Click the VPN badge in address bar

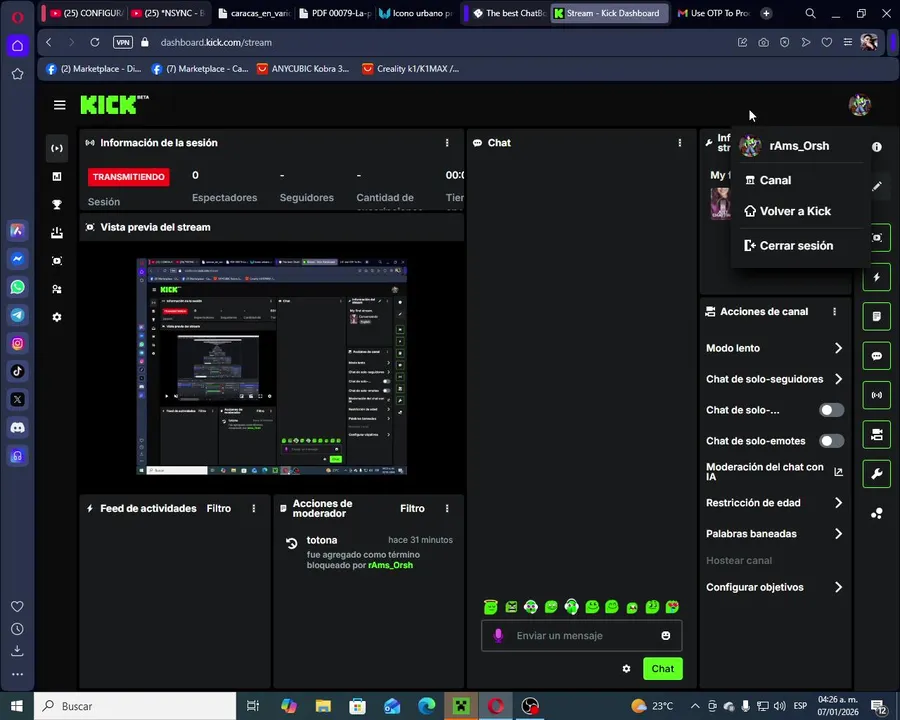coord(123,42)
